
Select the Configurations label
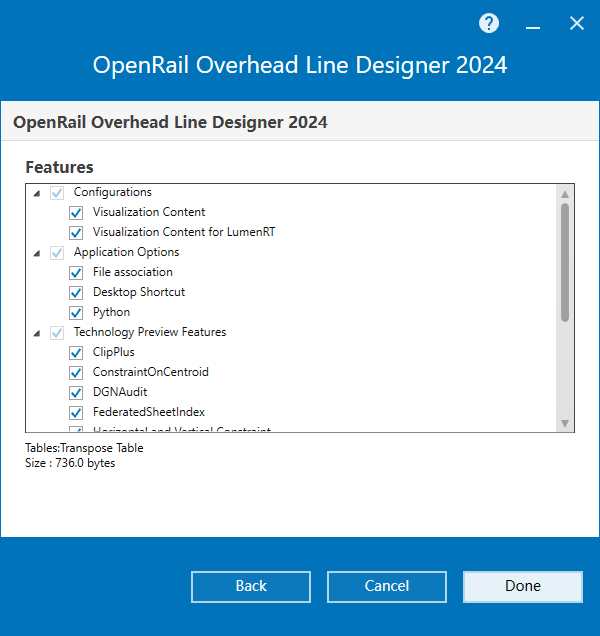112,192
